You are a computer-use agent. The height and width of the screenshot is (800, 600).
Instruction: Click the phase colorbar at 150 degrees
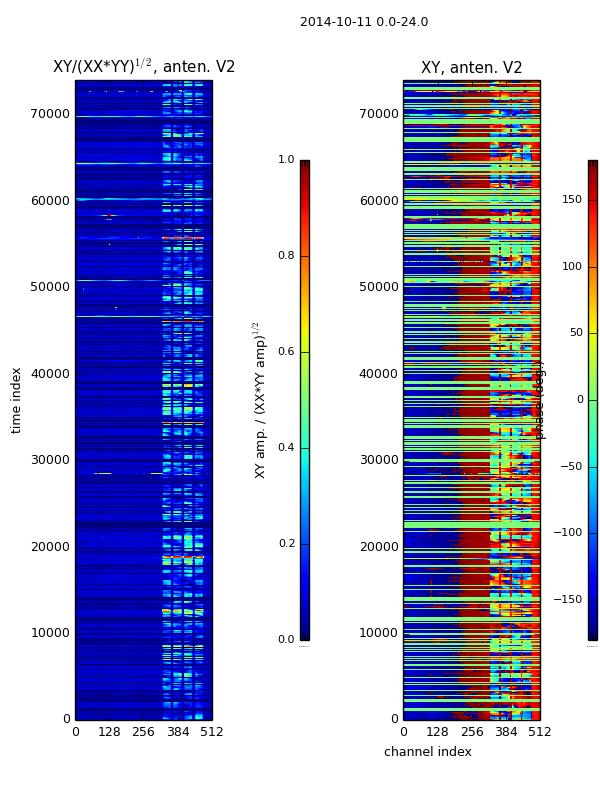click(x=593, y=199)
